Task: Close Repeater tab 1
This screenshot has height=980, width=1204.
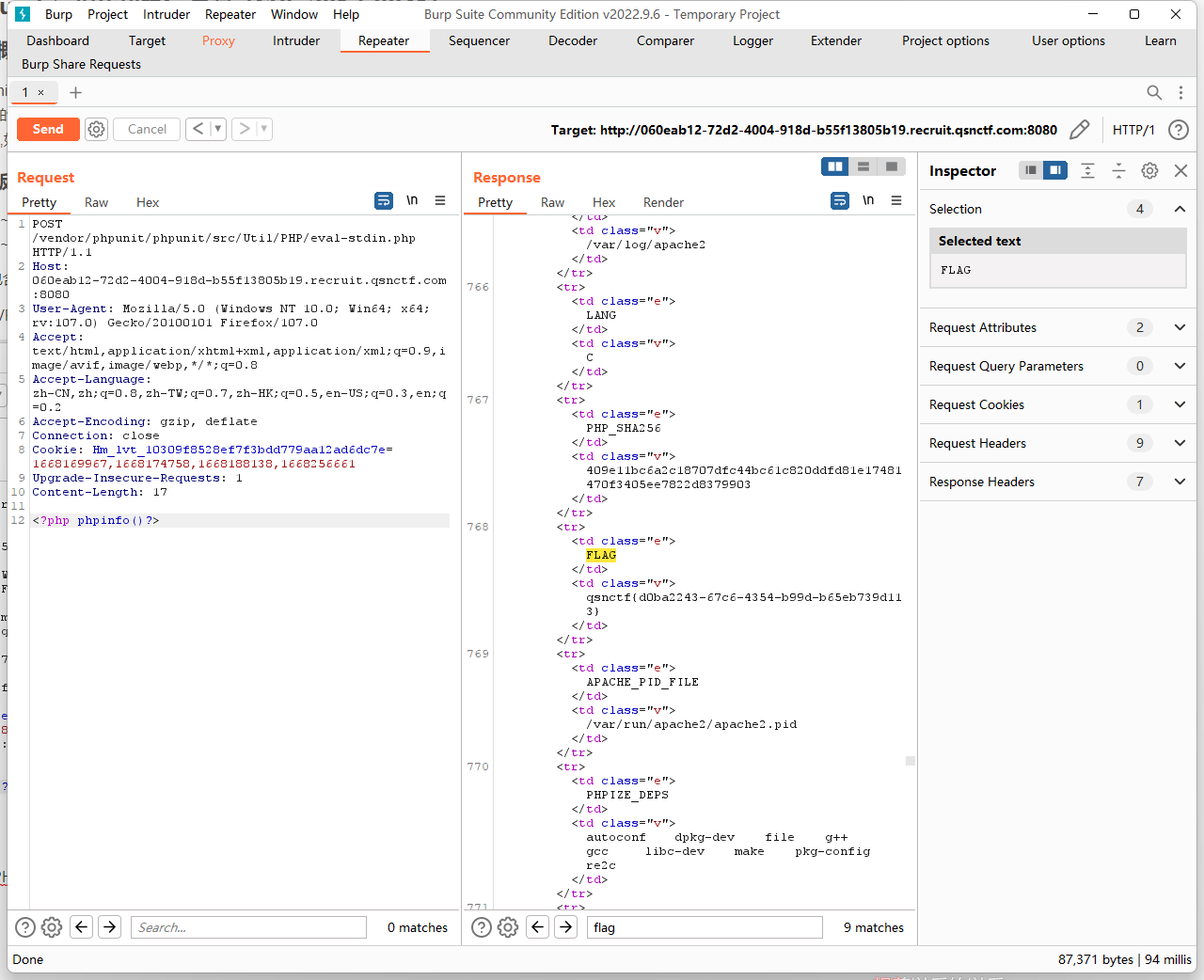Action: click(x=40, y=92)
